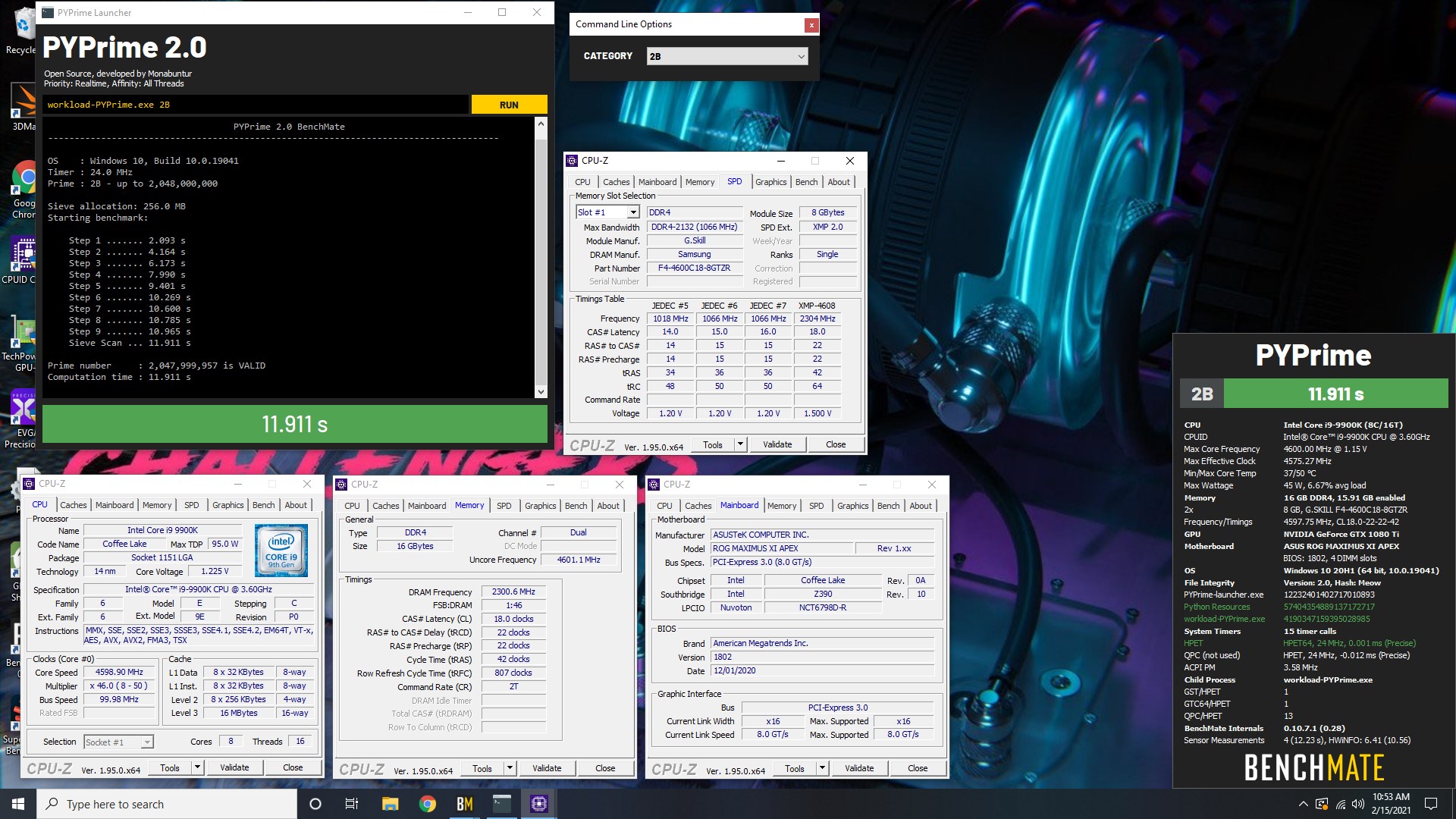This screenshot has width=1456, height=819.
Task: Open the CATEGORY 2B dropdown
Action: pos(727,56)
